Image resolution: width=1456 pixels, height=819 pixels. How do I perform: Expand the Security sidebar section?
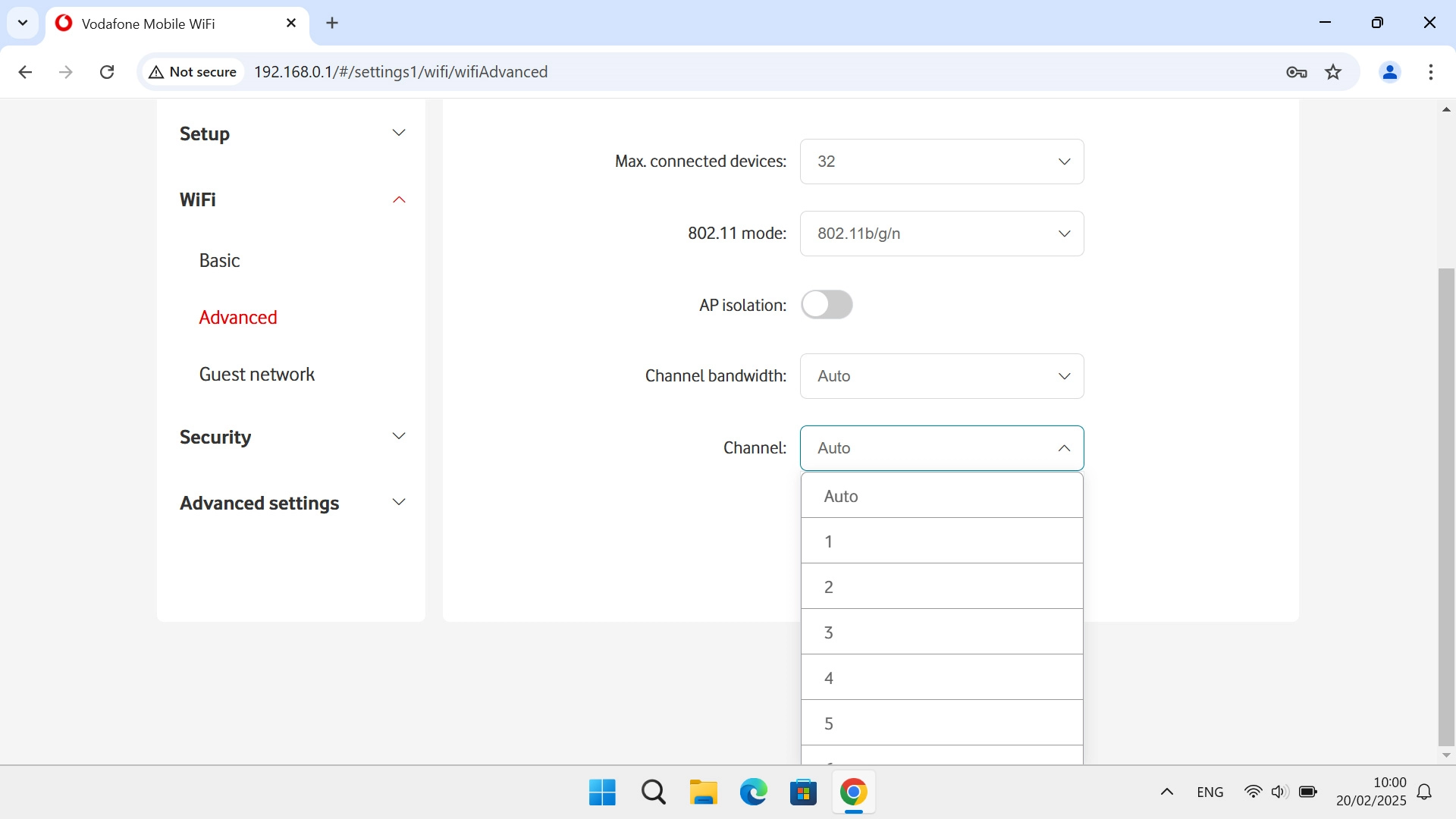[292, 438]
